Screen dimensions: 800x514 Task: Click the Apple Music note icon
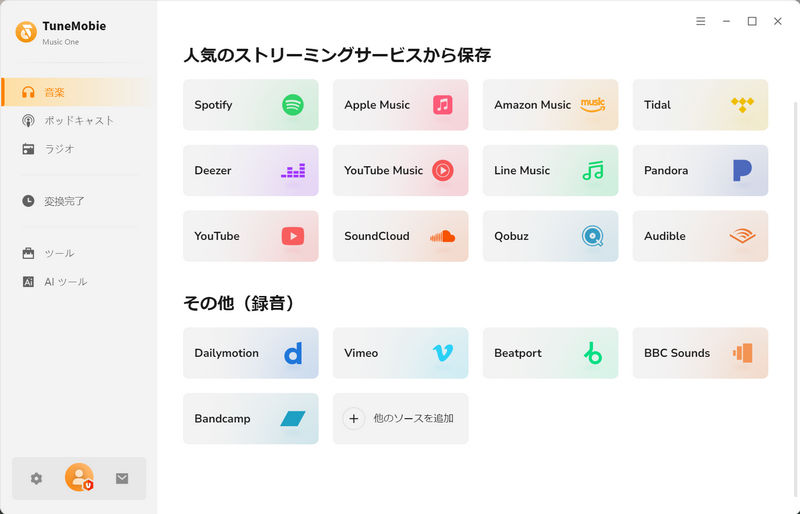coord(442,105)
